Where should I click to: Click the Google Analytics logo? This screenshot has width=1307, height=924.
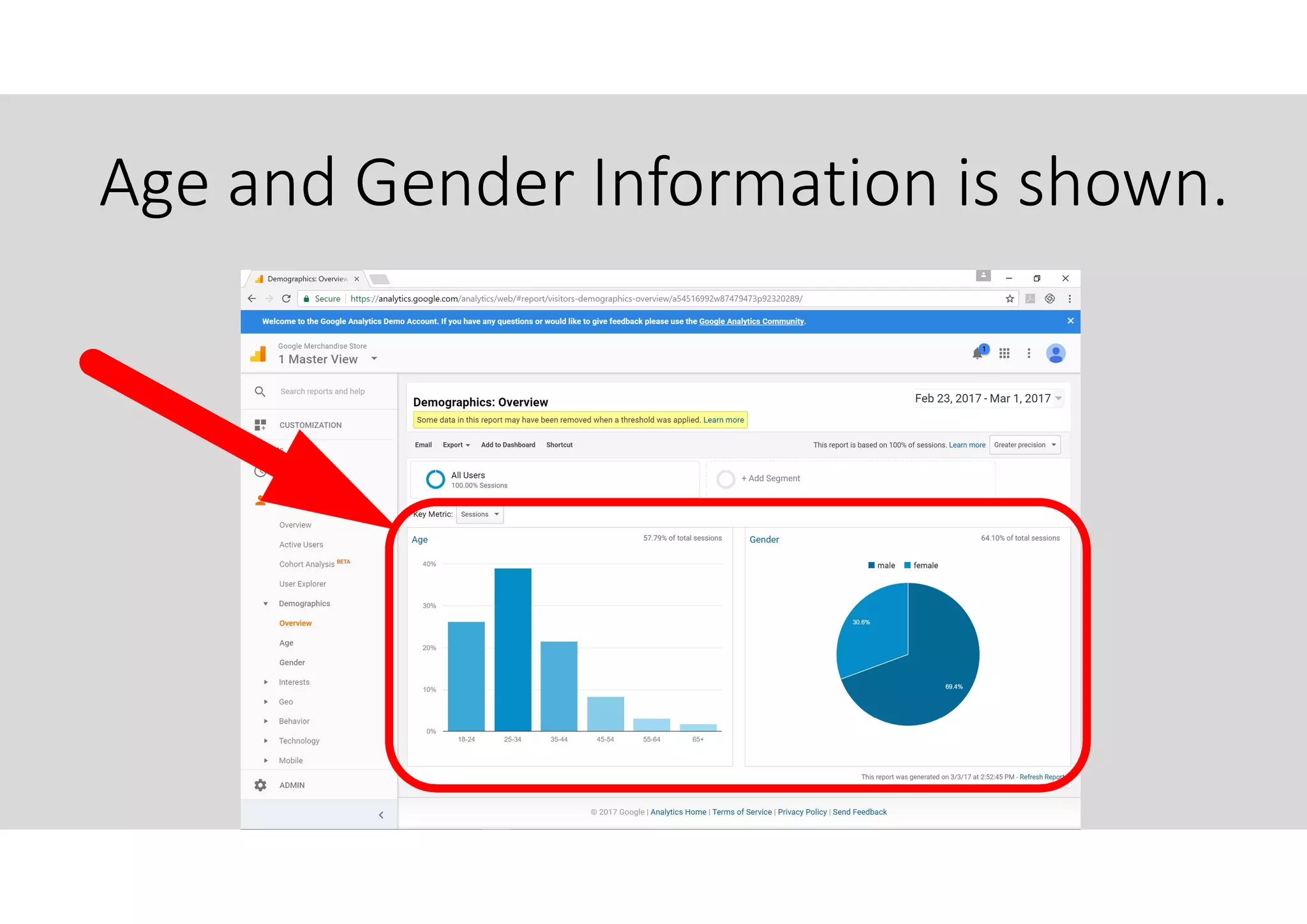click(258, 354)
